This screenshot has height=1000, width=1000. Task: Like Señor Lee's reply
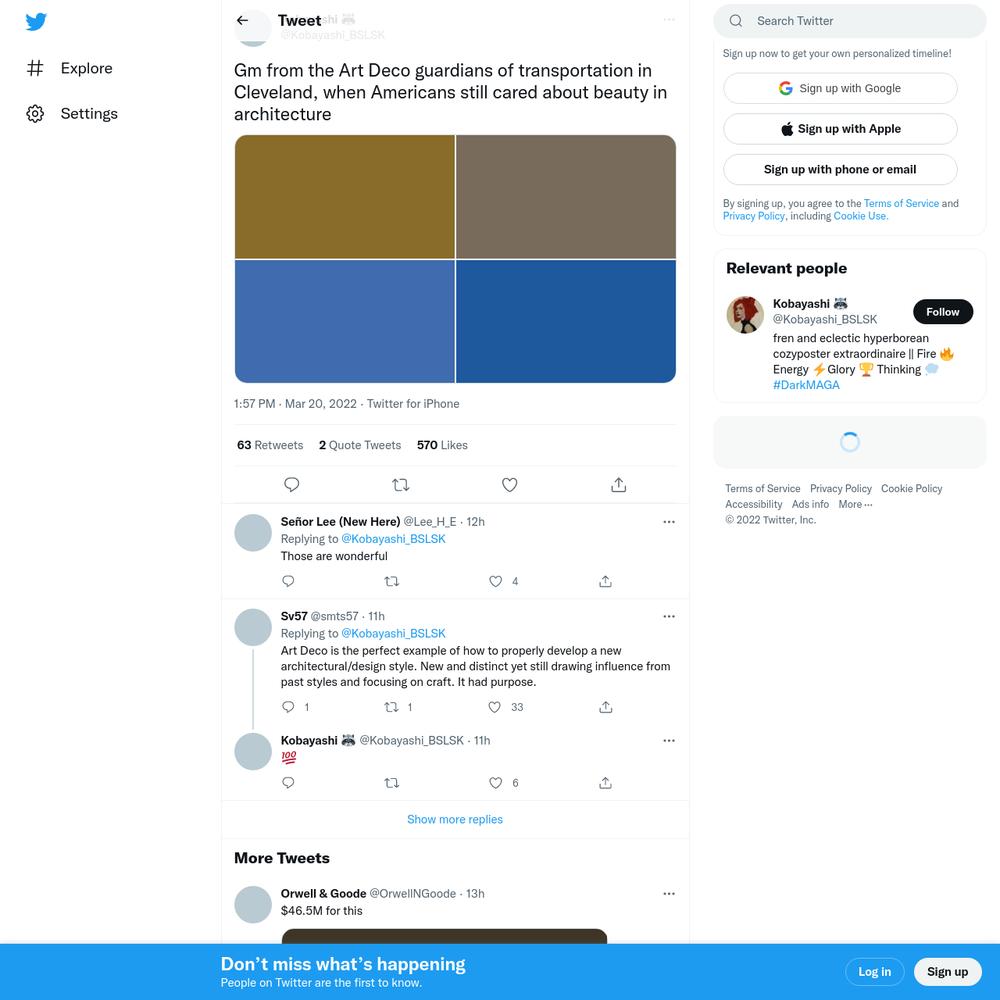point(496,581)
